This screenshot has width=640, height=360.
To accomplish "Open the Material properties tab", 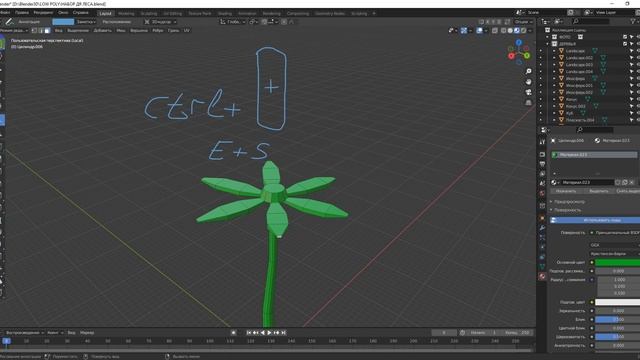I will [x=542, y=276].
